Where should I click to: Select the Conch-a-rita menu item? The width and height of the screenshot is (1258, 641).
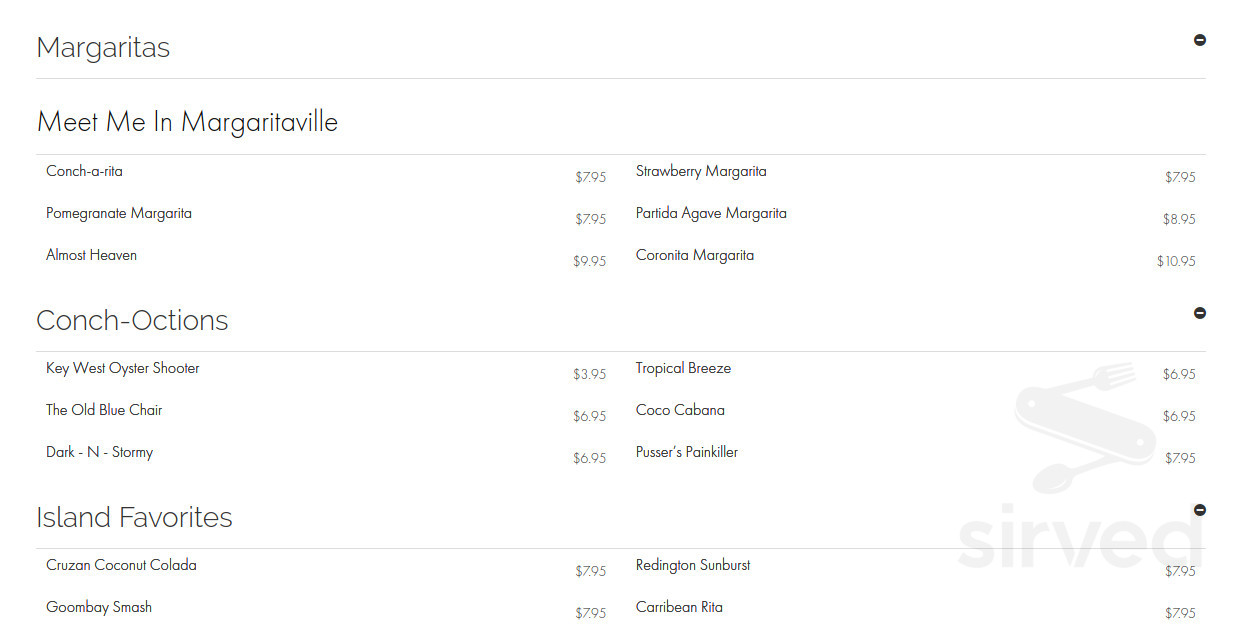pos(84,171)
